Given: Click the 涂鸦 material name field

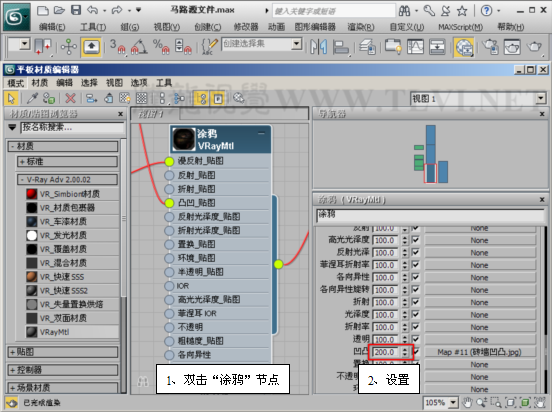Looking at the screenshot, I should [430, 216].
